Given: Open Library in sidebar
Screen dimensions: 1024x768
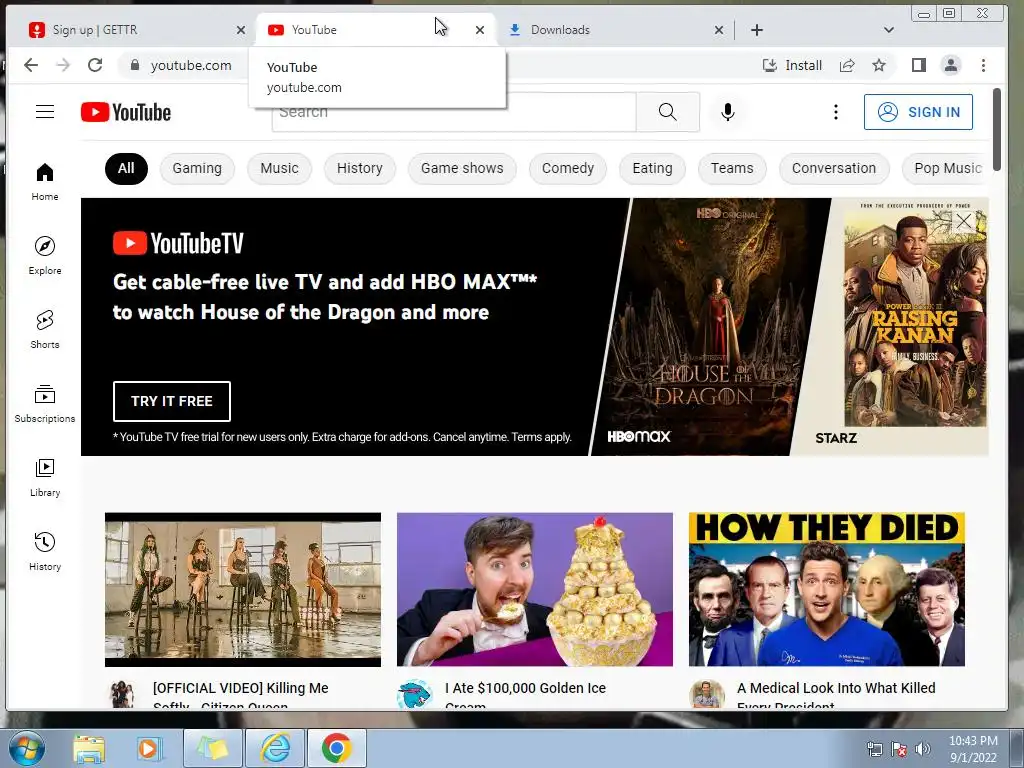Looking at the screenshot, I should click(45, 478).
